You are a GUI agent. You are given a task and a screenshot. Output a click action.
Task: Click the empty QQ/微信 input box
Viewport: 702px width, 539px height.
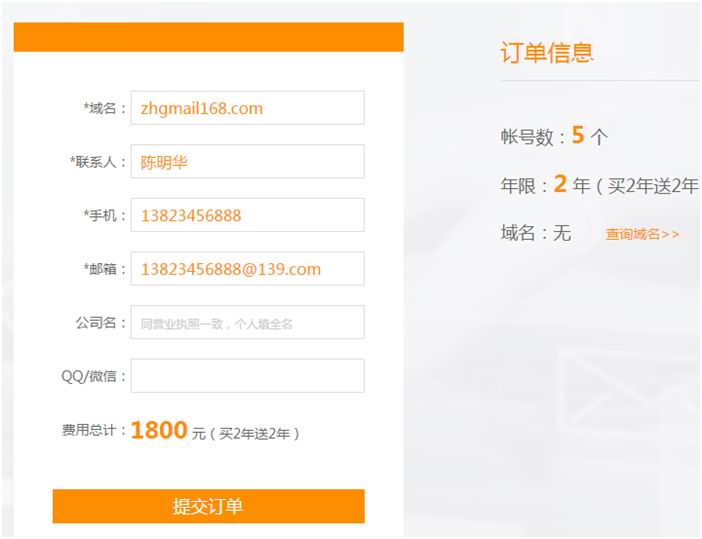[247, 376]
